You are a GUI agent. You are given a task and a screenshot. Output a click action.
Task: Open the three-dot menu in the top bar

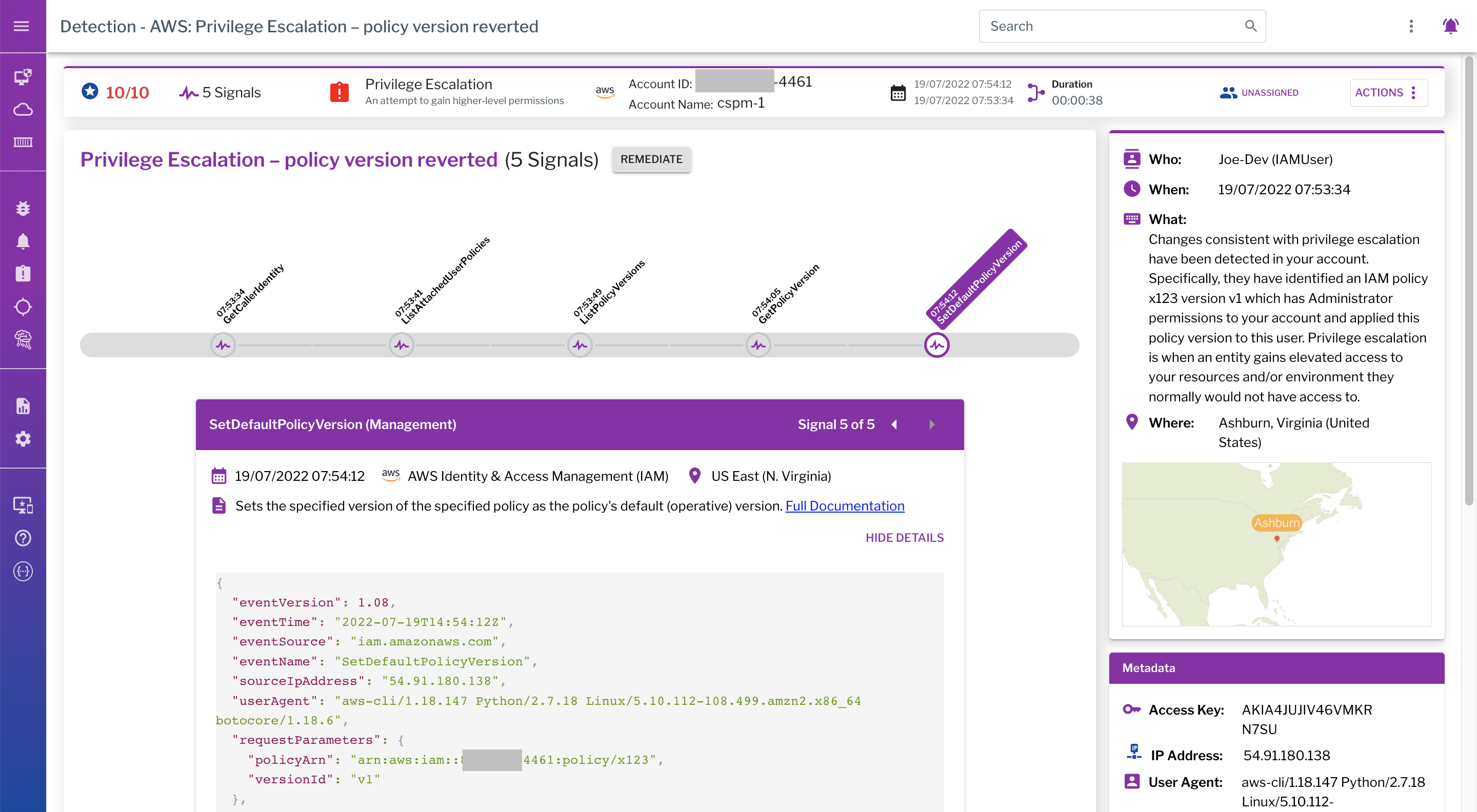pos(1411,26)
